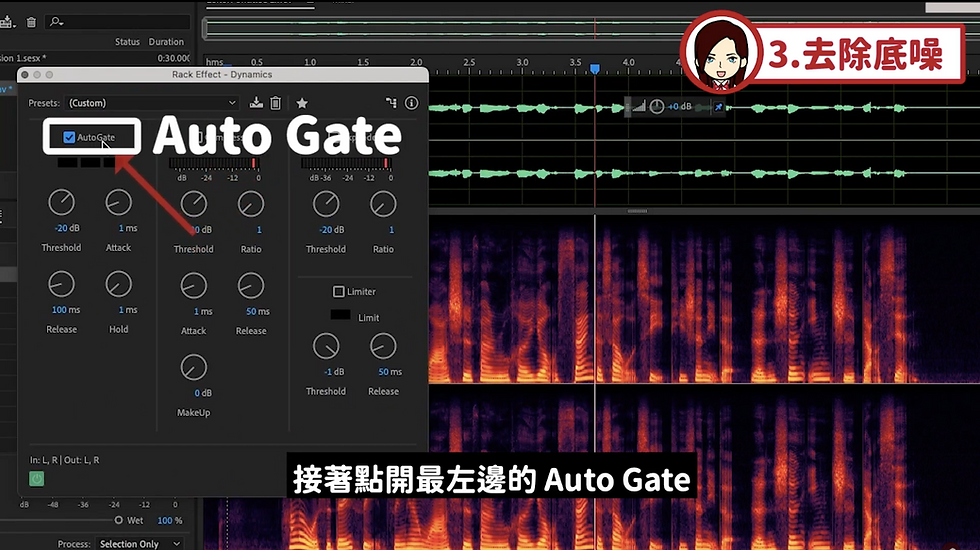Toggle the green effect power button
Image resolution: width=980 pixels, height=550 pixels.
click(37, 479)
